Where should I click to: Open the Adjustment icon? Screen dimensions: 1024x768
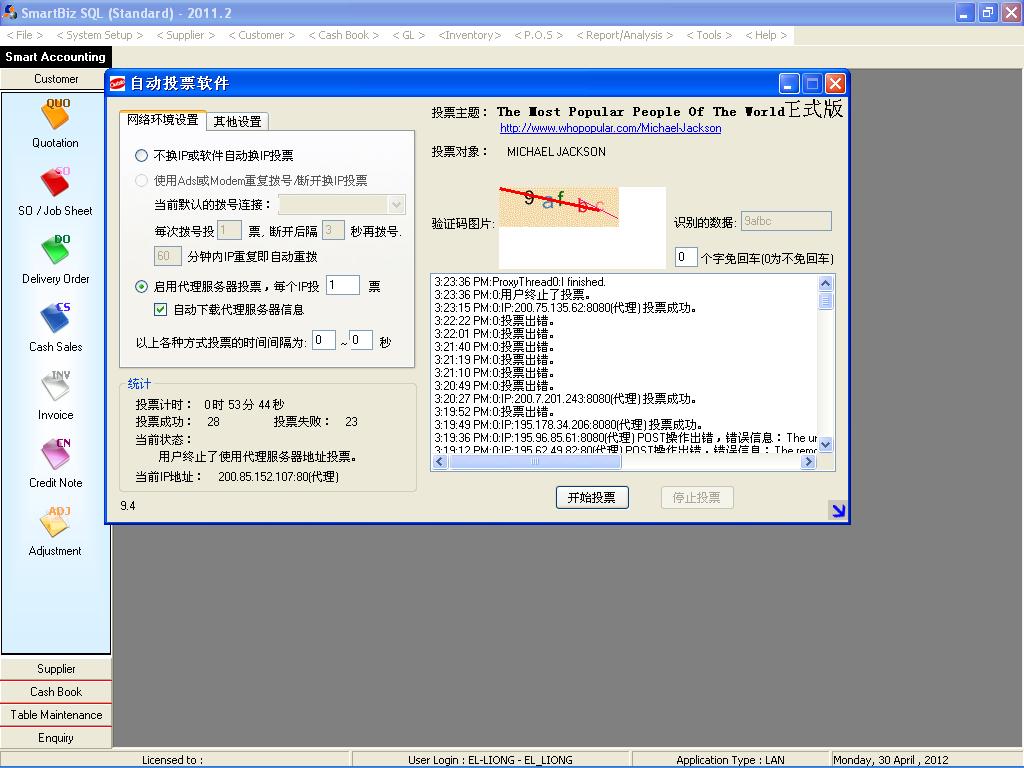(56, 522)
